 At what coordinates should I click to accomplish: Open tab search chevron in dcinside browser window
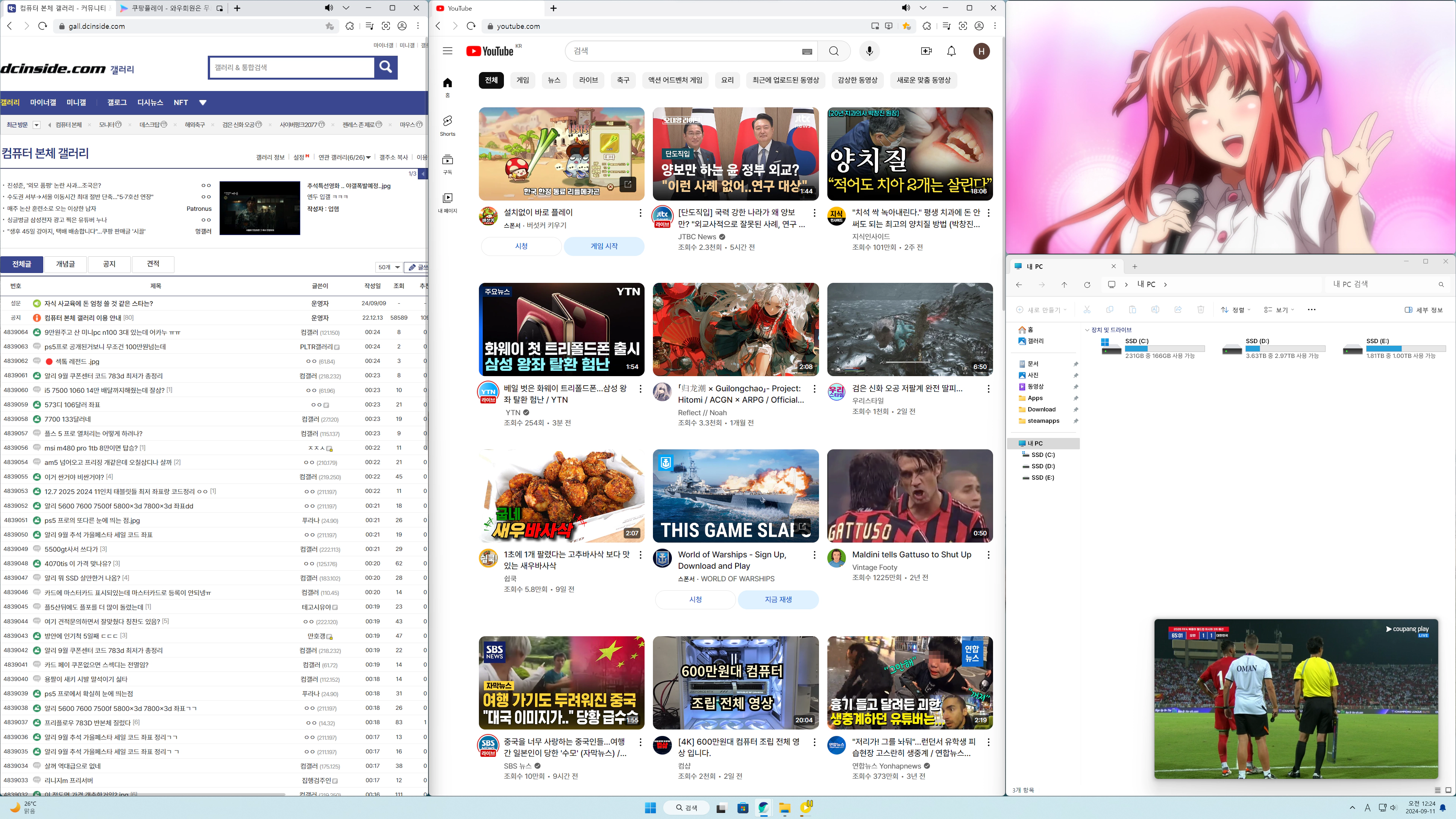pos(346,8)
